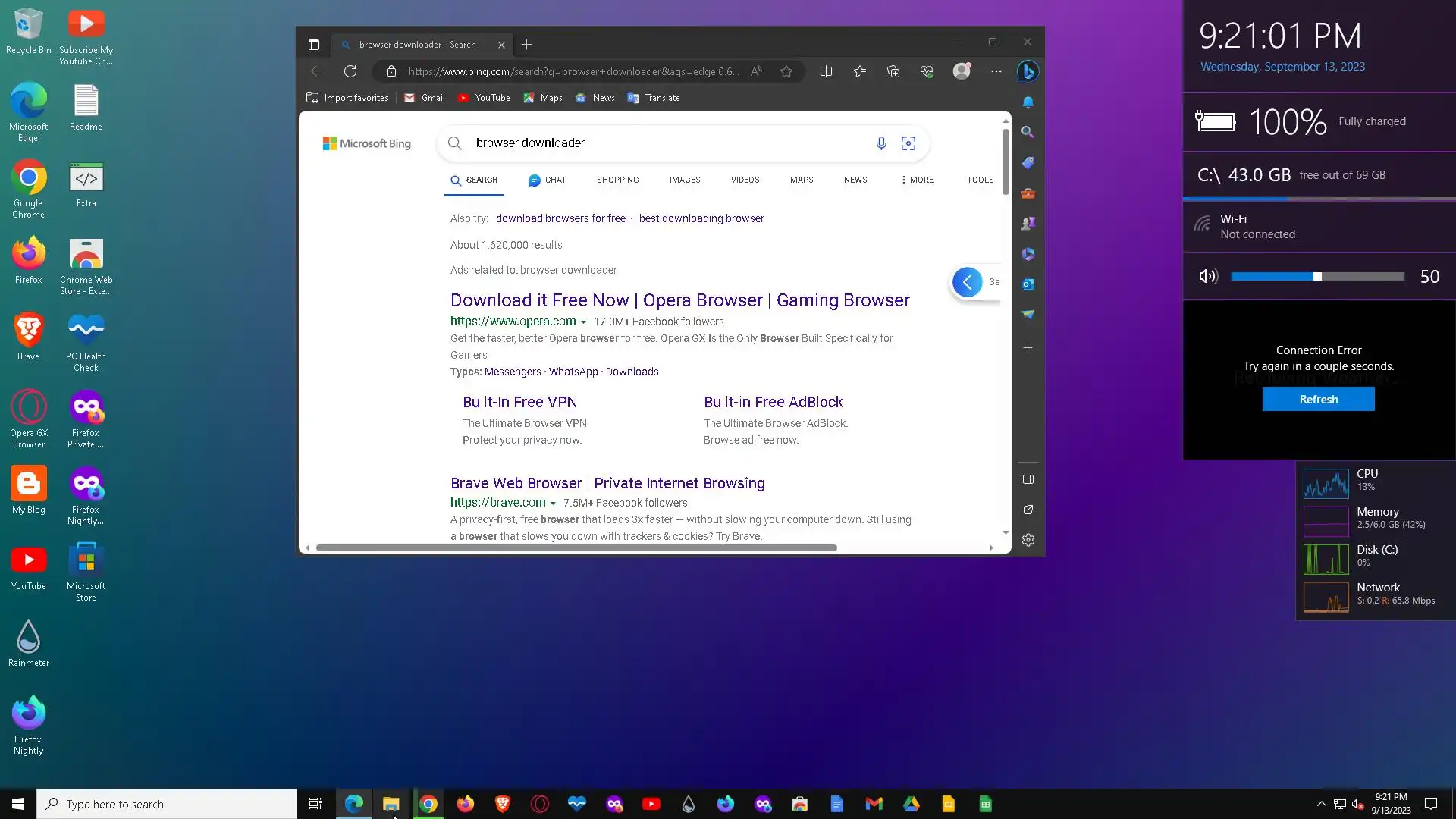This screenshot has width=1456, height=819.
Task: Click the Bing Copilot sidebar icon
Action: 1028,71
